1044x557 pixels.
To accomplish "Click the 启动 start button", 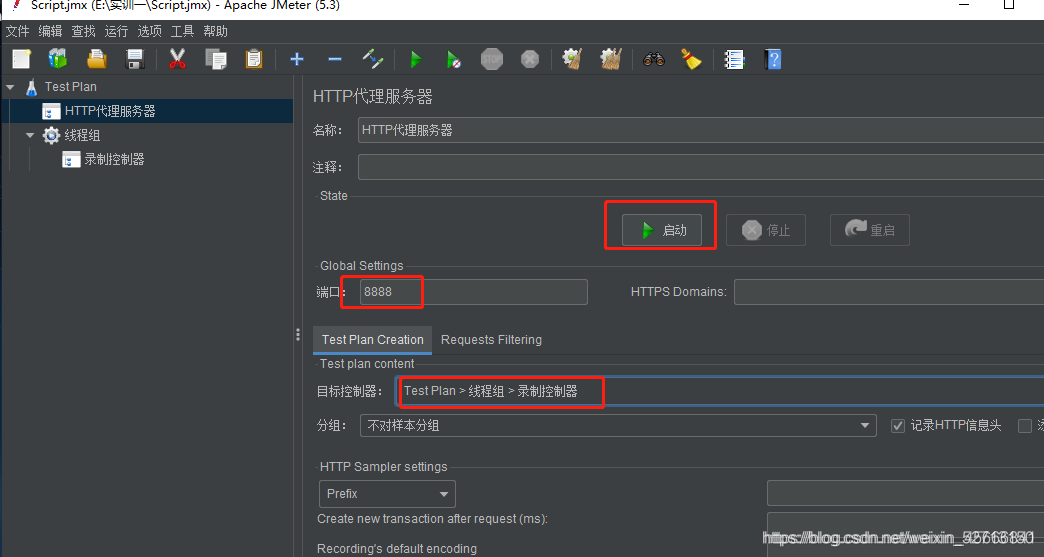I will pyautogui.click(x=662, y=230).
